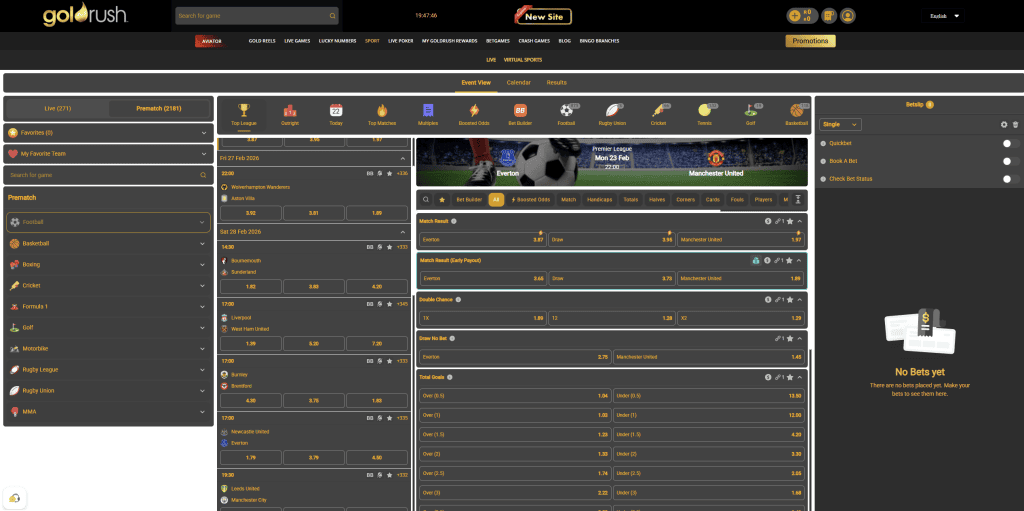Toggle the Check Bet Status switch
1024x511 pixels.
coord(1010,178)
